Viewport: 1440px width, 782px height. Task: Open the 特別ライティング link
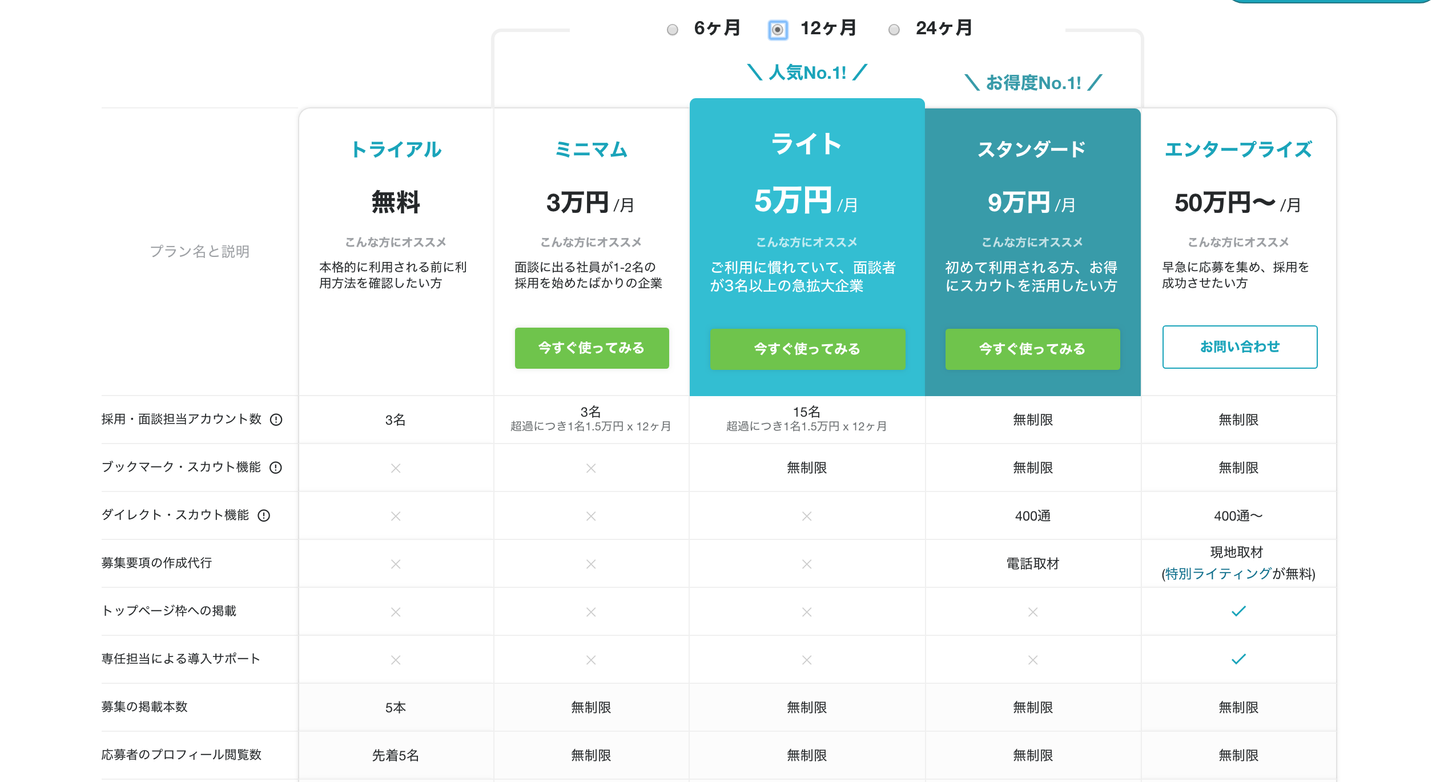[1218, 574]
